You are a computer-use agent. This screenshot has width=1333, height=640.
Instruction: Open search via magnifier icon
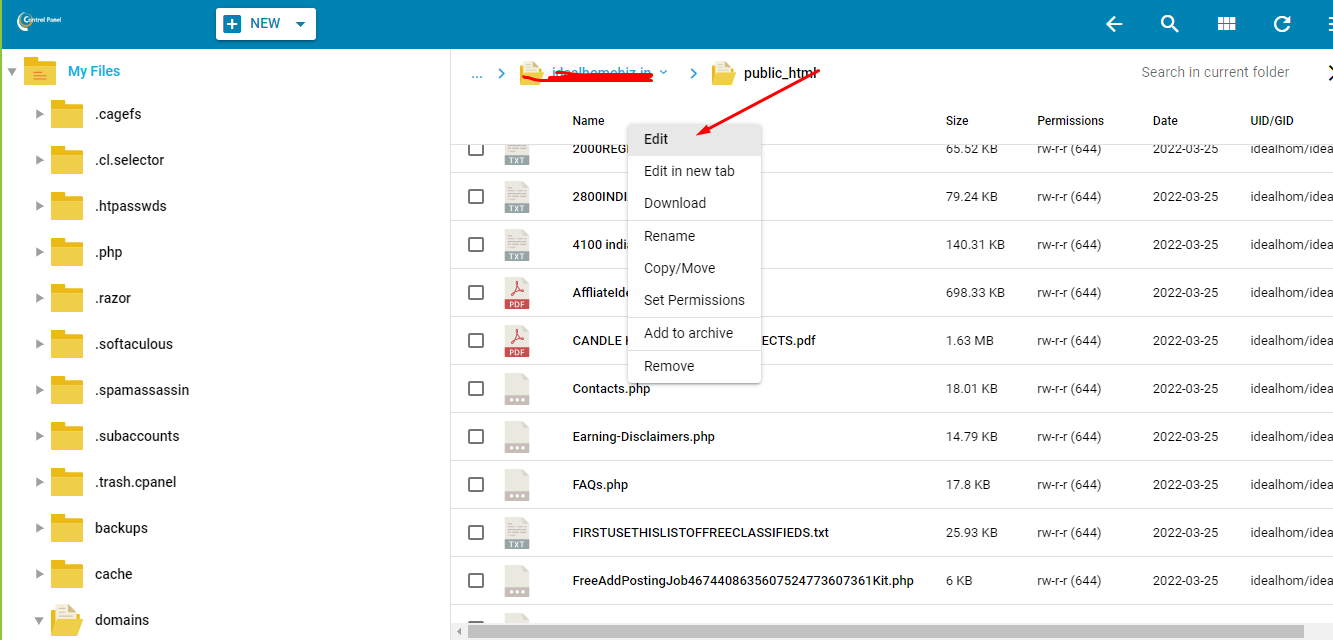point(1170,24)
